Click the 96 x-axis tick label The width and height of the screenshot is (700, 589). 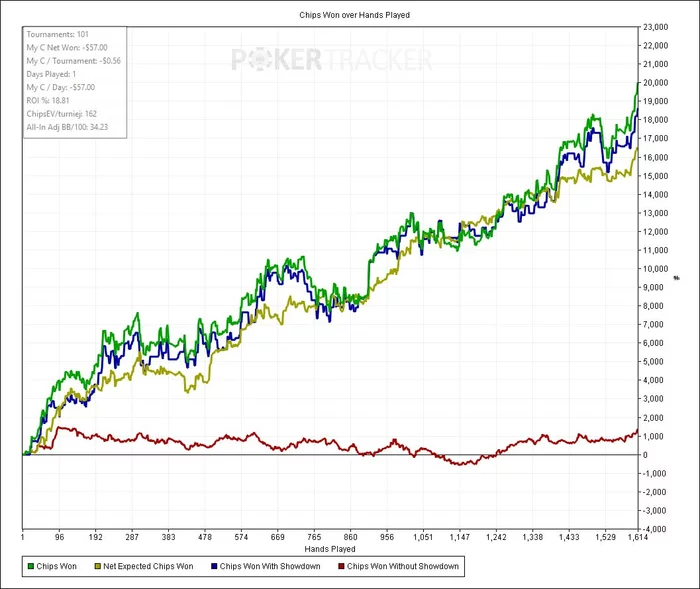[x=59, y=537]
